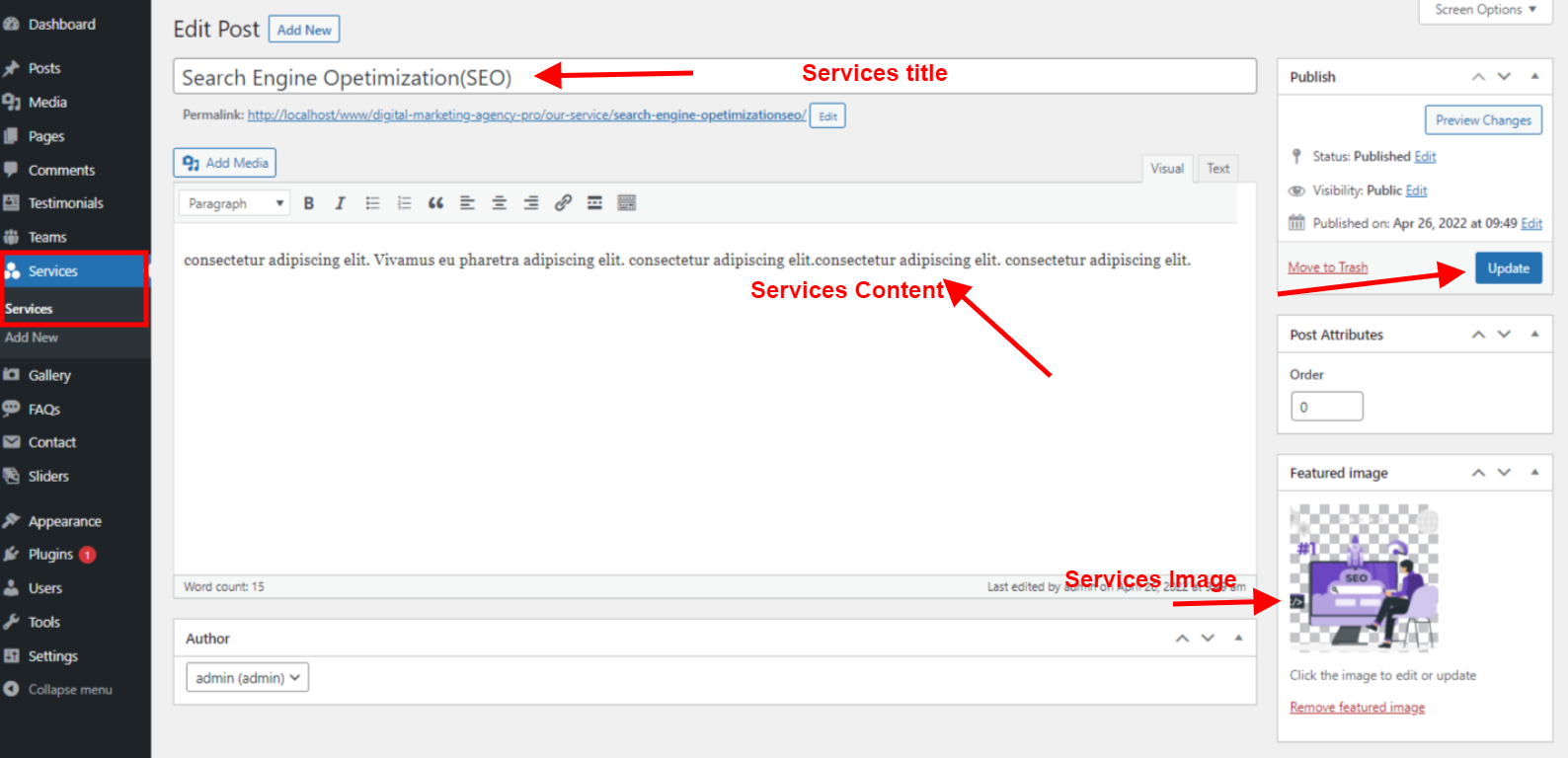This screenshot has height=758, width=1568.
Task: Open the Paragraph format dropdown
Action: point(234,203)
